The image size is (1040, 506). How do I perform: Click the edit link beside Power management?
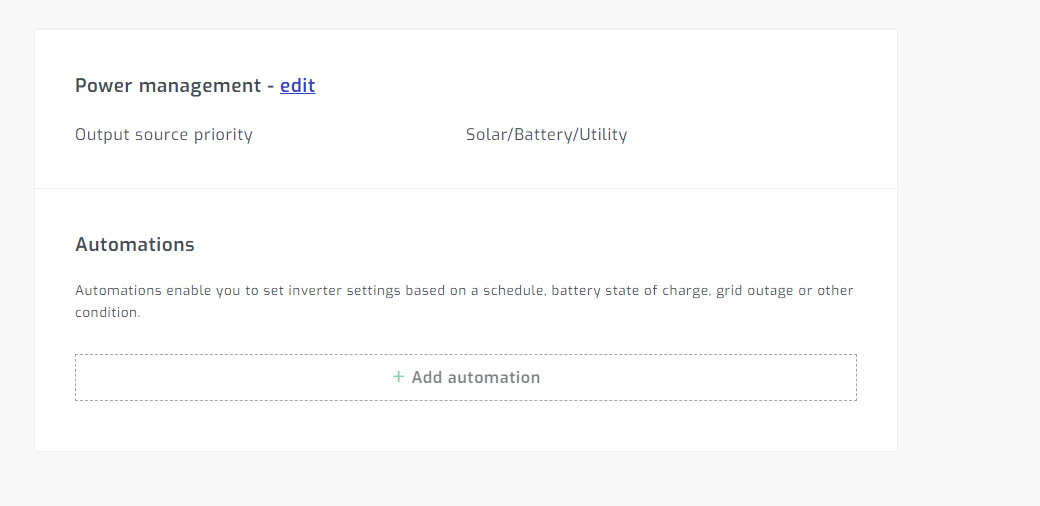297,86
